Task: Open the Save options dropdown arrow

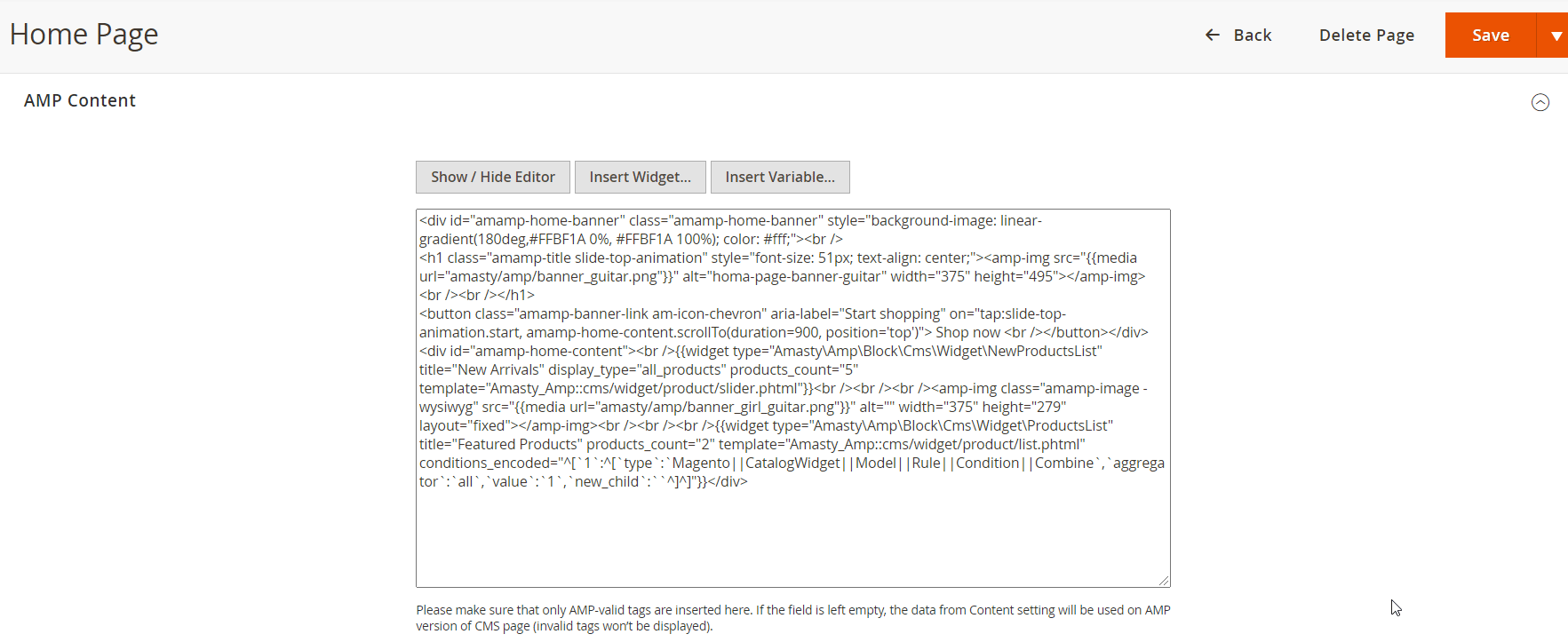Action: (1556, 36)
